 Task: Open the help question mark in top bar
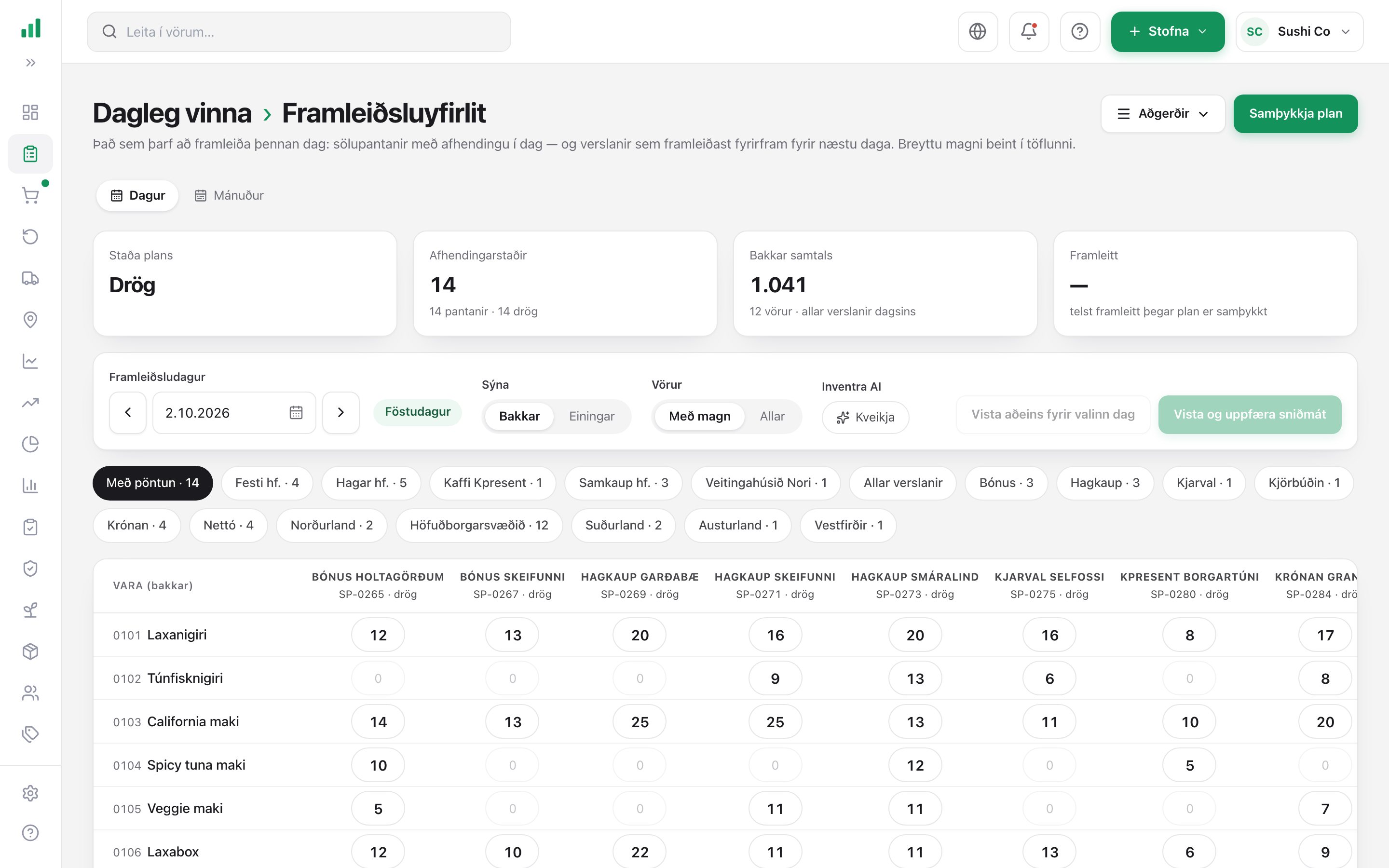click(1080, 31)
